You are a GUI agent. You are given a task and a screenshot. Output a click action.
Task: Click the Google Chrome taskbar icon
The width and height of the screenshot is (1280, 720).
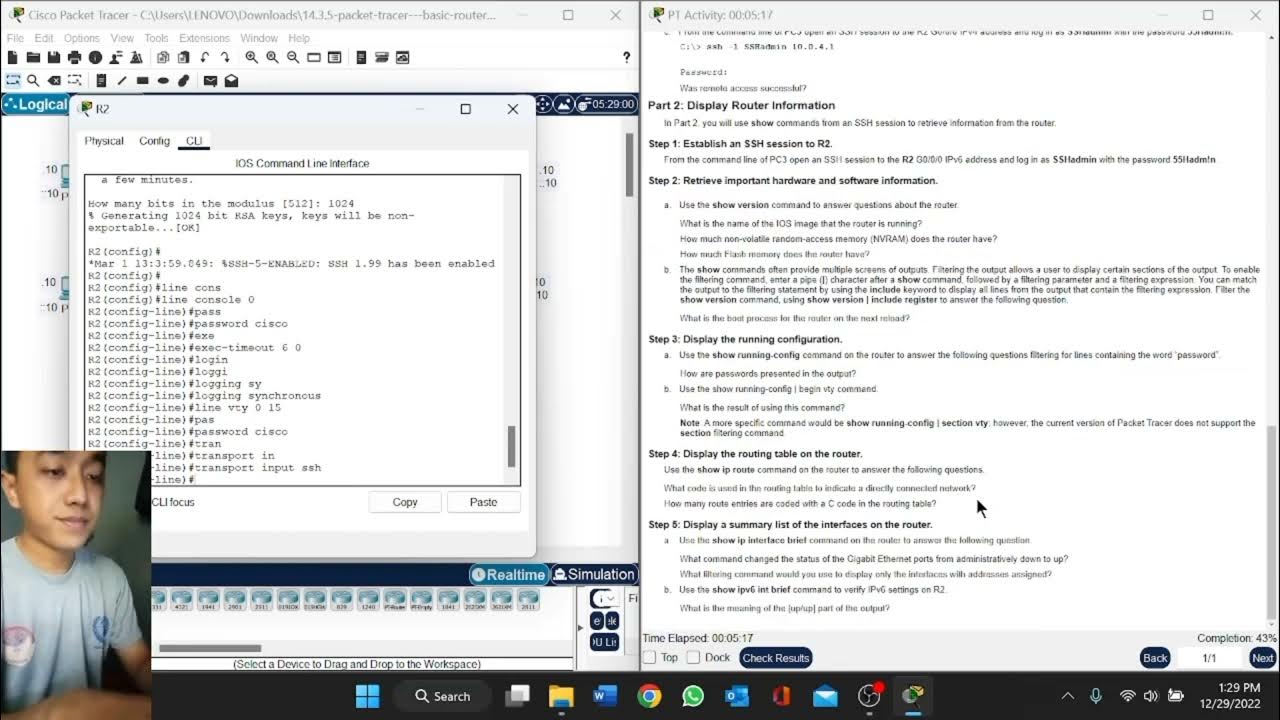(x=649, y=696)
